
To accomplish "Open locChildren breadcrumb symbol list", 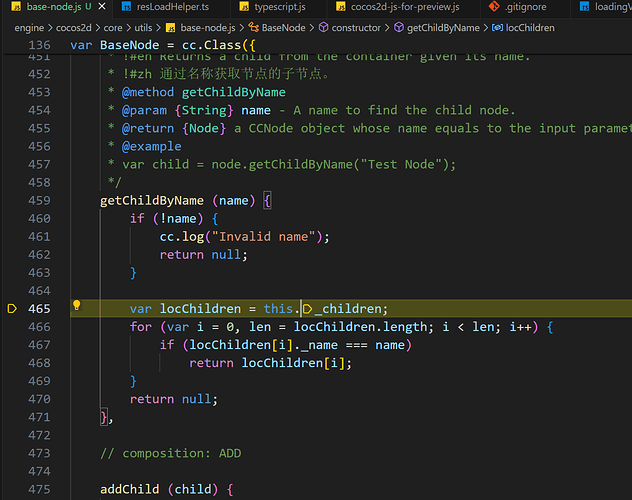I will click(x=530, y=28).
